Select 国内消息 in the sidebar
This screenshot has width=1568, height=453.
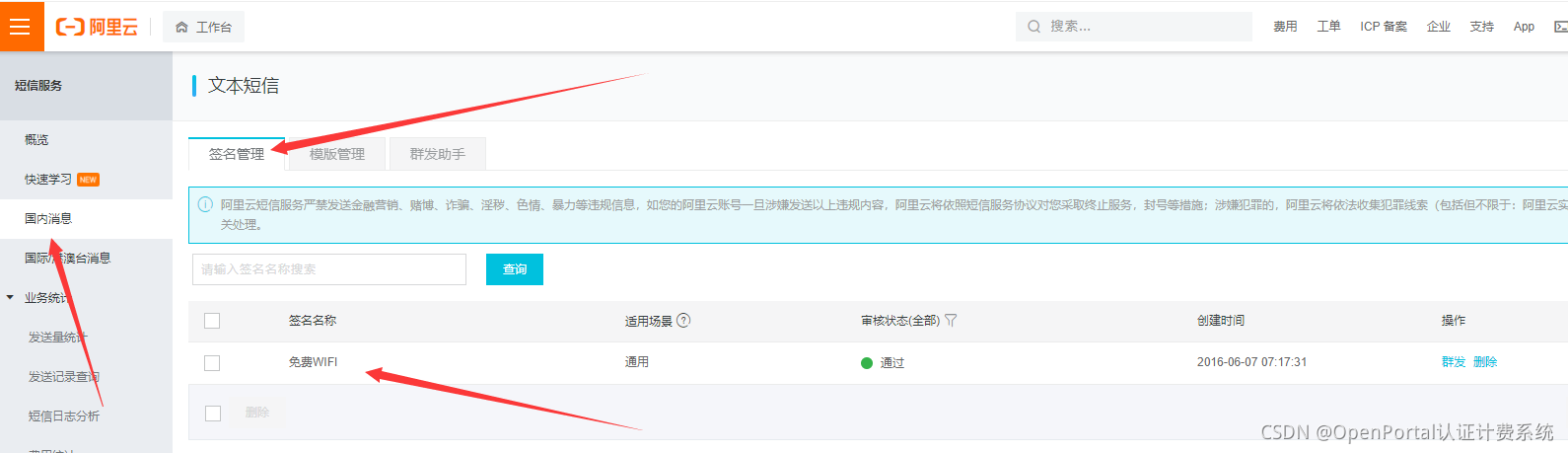48,219
